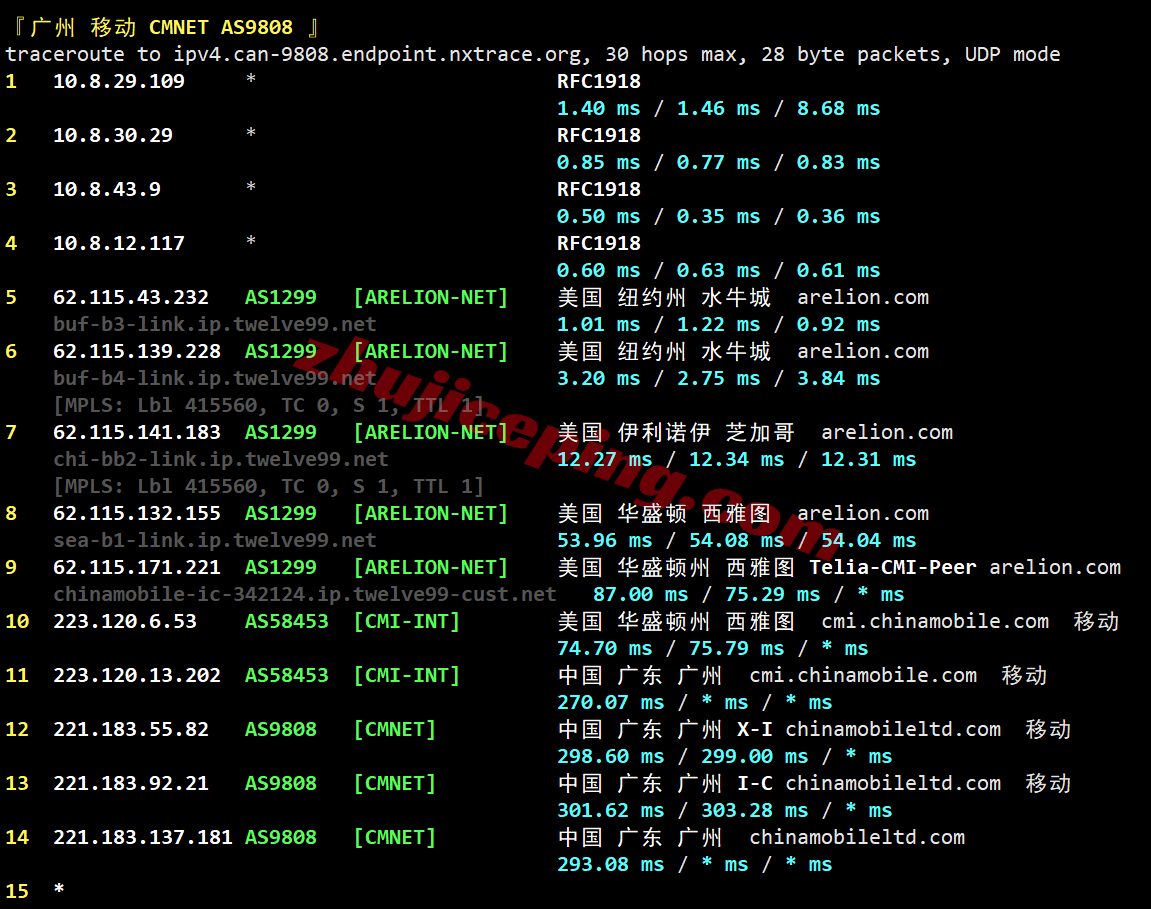Click latency value 53.96 ms

click(604, 540)
